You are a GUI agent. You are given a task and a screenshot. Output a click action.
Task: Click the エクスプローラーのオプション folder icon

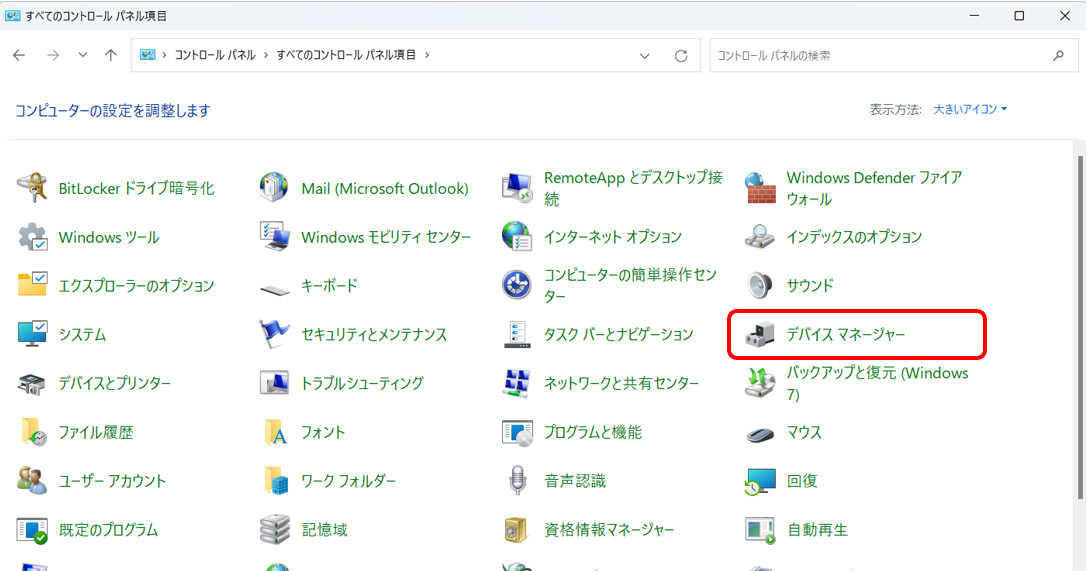tap(32, 285)
